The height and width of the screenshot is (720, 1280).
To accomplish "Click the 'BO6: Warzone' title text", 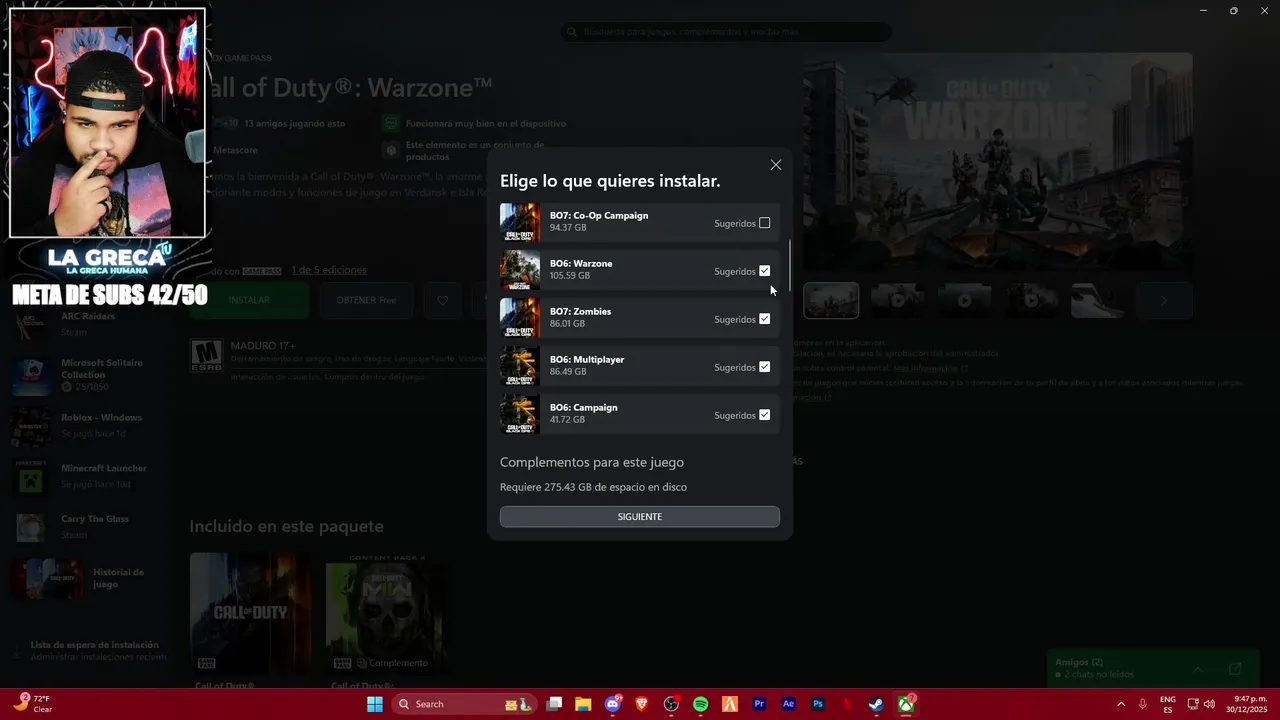I will coord(581,264).
